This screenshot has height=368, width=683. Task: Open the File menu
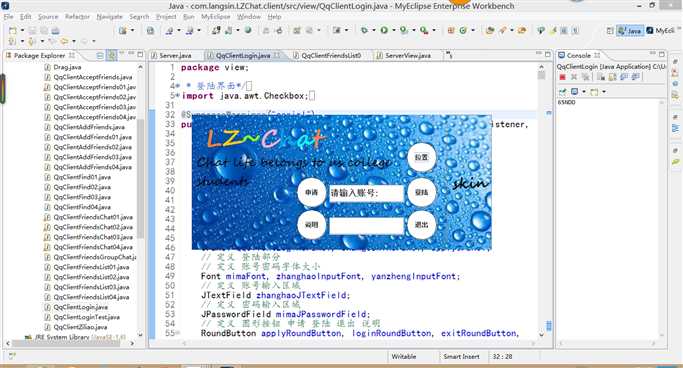tap(8, 17)
